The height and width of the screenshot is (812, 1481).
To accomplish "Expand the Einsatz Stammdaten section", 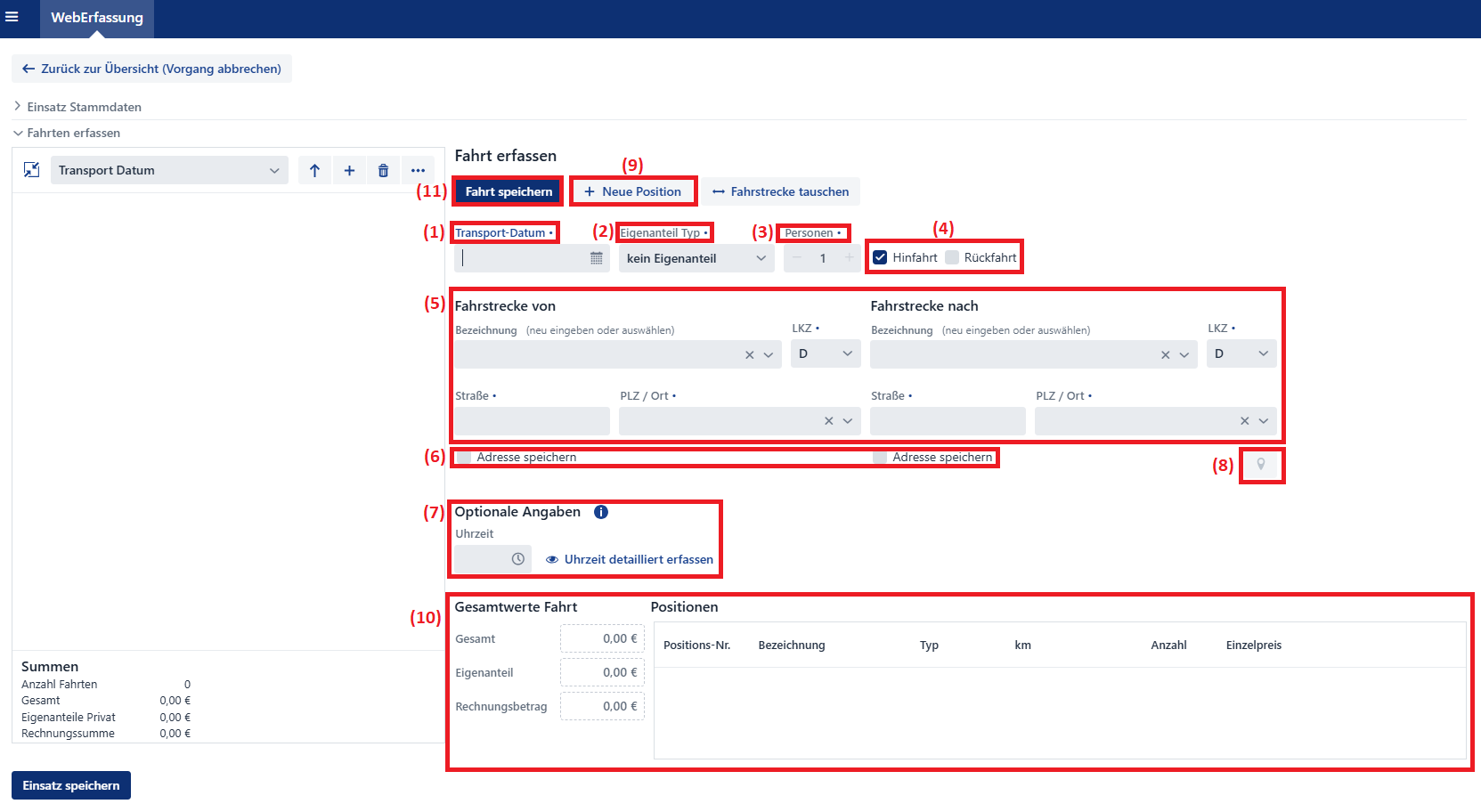I will pyautogui.click(x=84, y=107).
